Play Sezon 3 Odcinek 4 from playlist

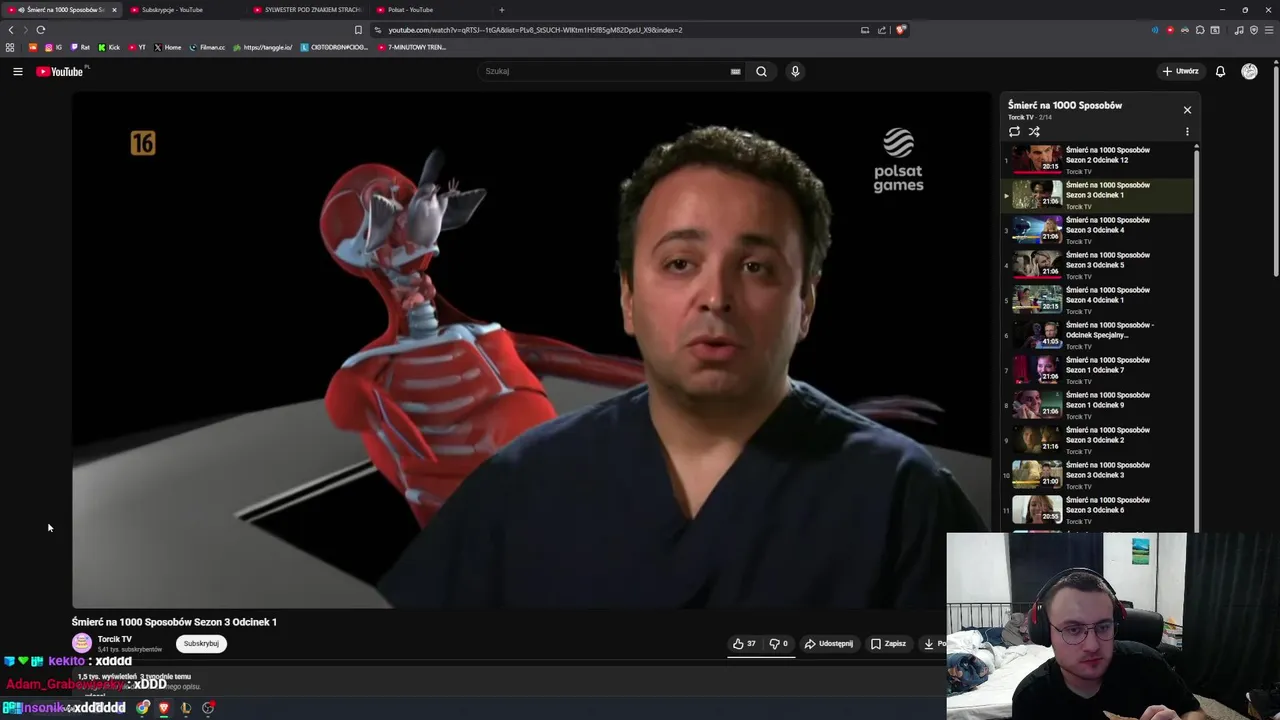[1097, 230]
